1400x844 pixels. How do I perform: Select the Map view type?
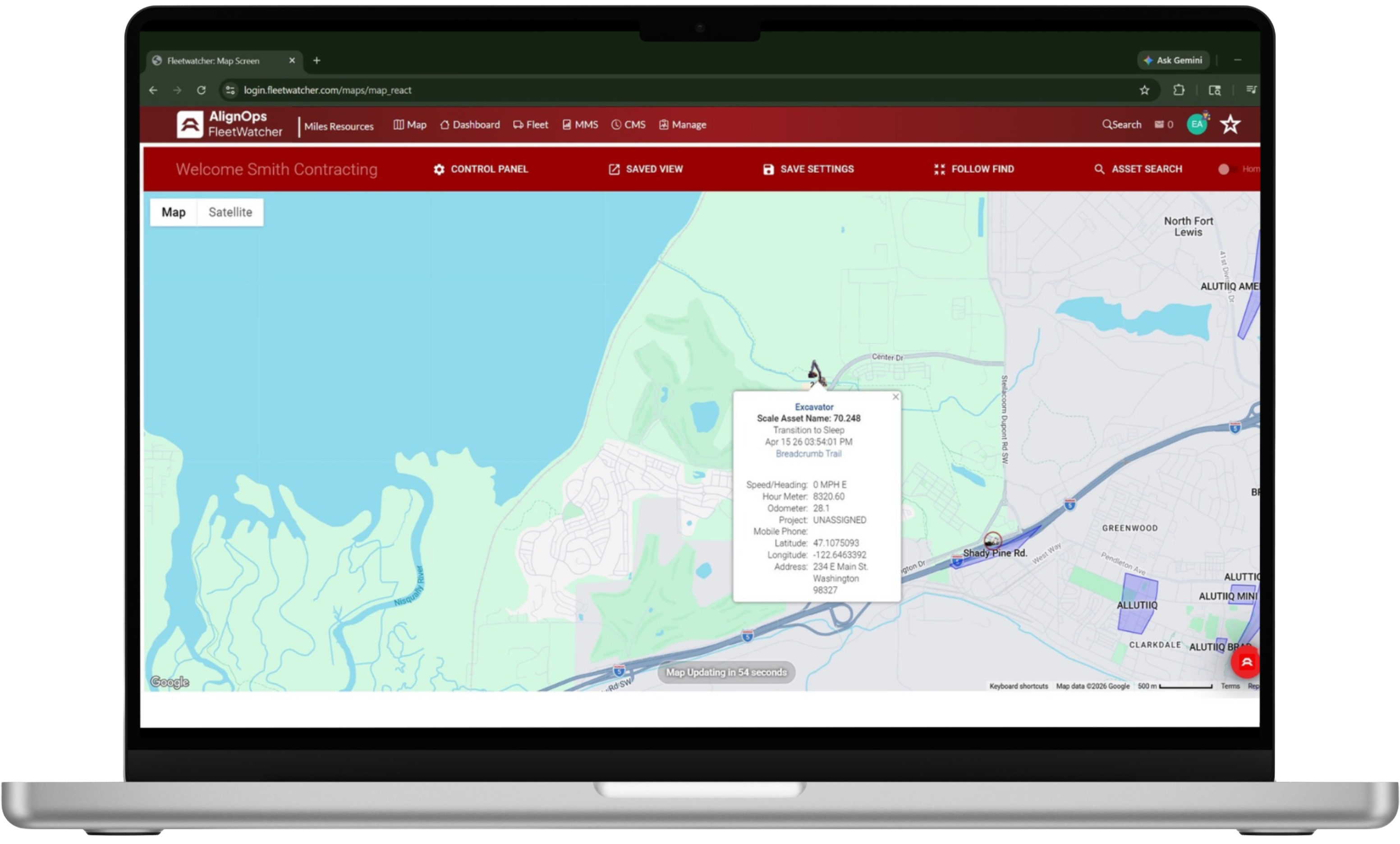[173, 212]
